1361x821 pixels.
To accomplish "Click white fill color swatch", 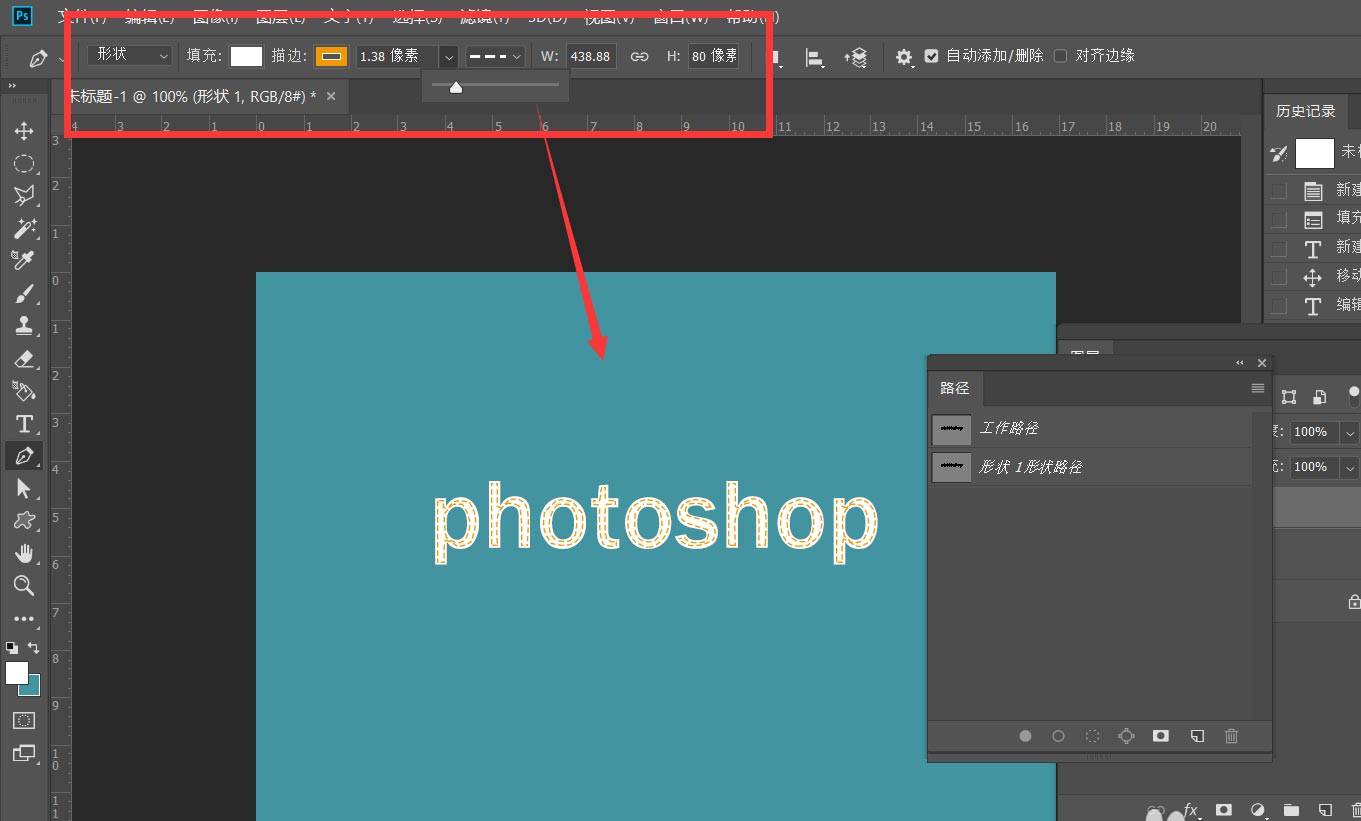I will click(246, 57).
